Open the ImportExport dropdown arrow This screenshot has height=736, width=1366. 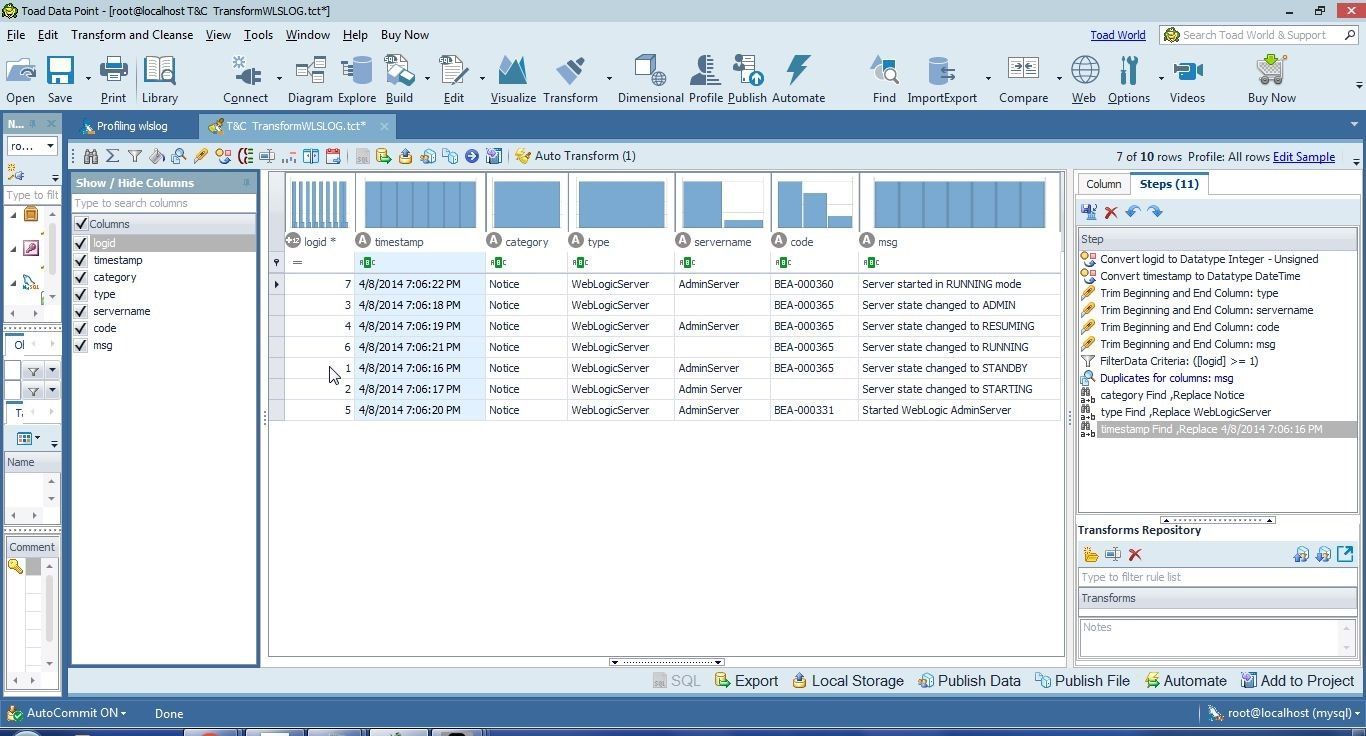click(x=988, y=78)
